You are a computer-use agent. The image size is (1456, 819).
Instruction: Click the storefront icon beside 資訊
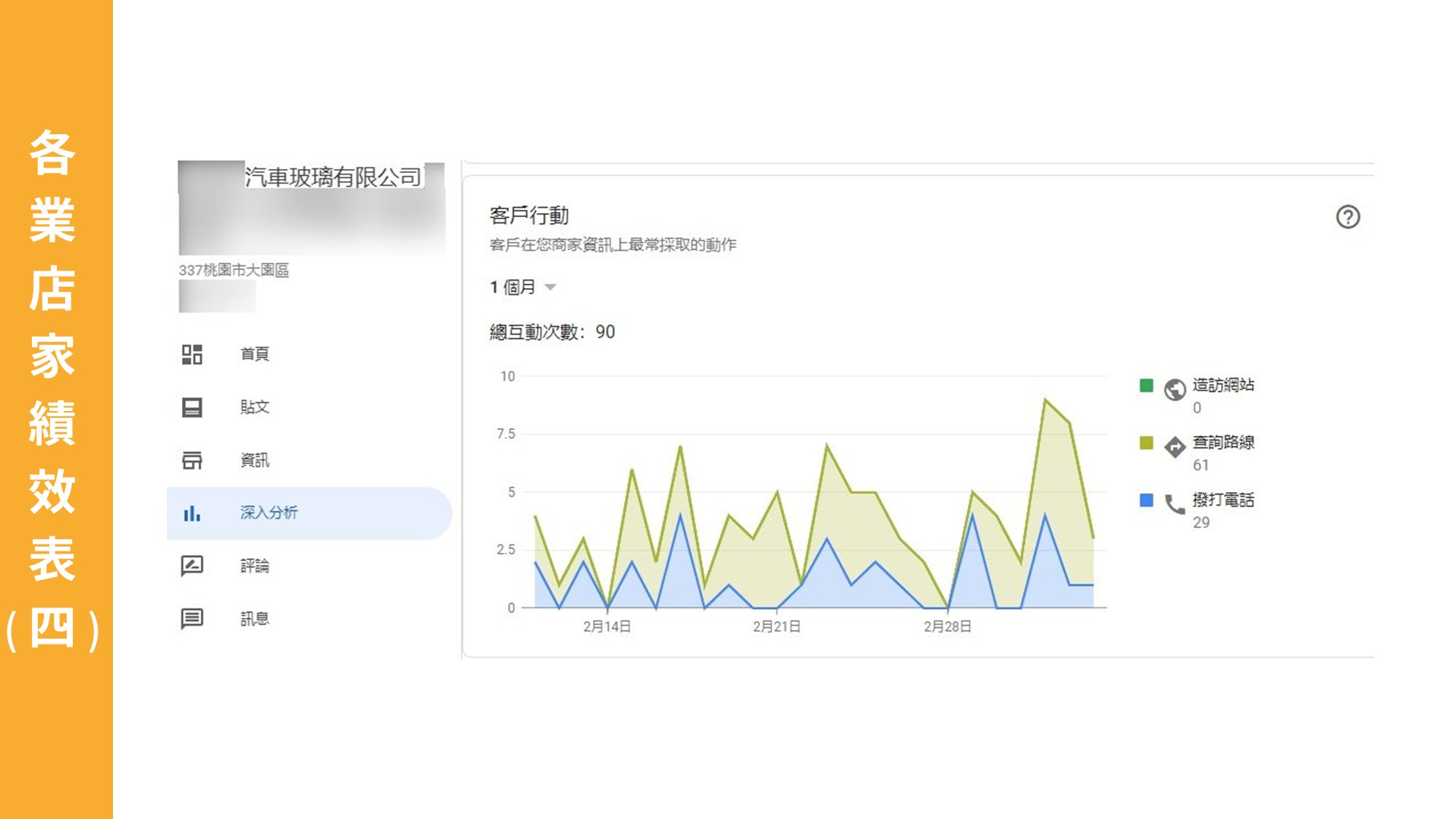(x=192, y=460)
